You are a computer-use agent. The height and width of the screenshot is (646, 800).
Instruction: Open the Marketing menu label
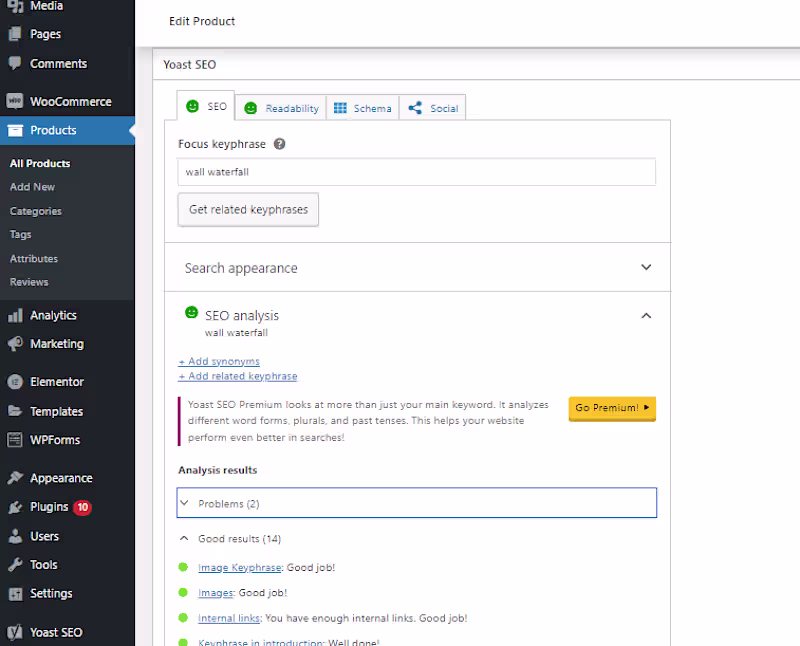pos(57,343)
